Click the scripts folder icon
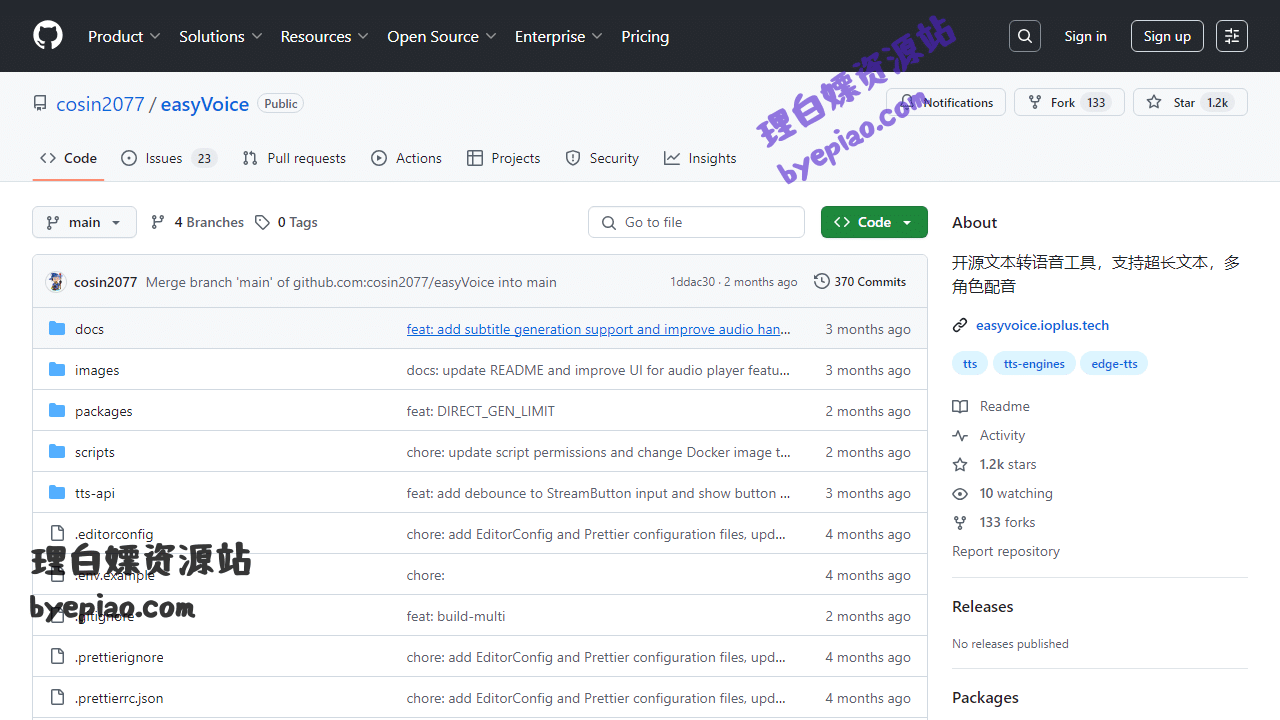The image size is (1280, 720). tap(57, 451)
